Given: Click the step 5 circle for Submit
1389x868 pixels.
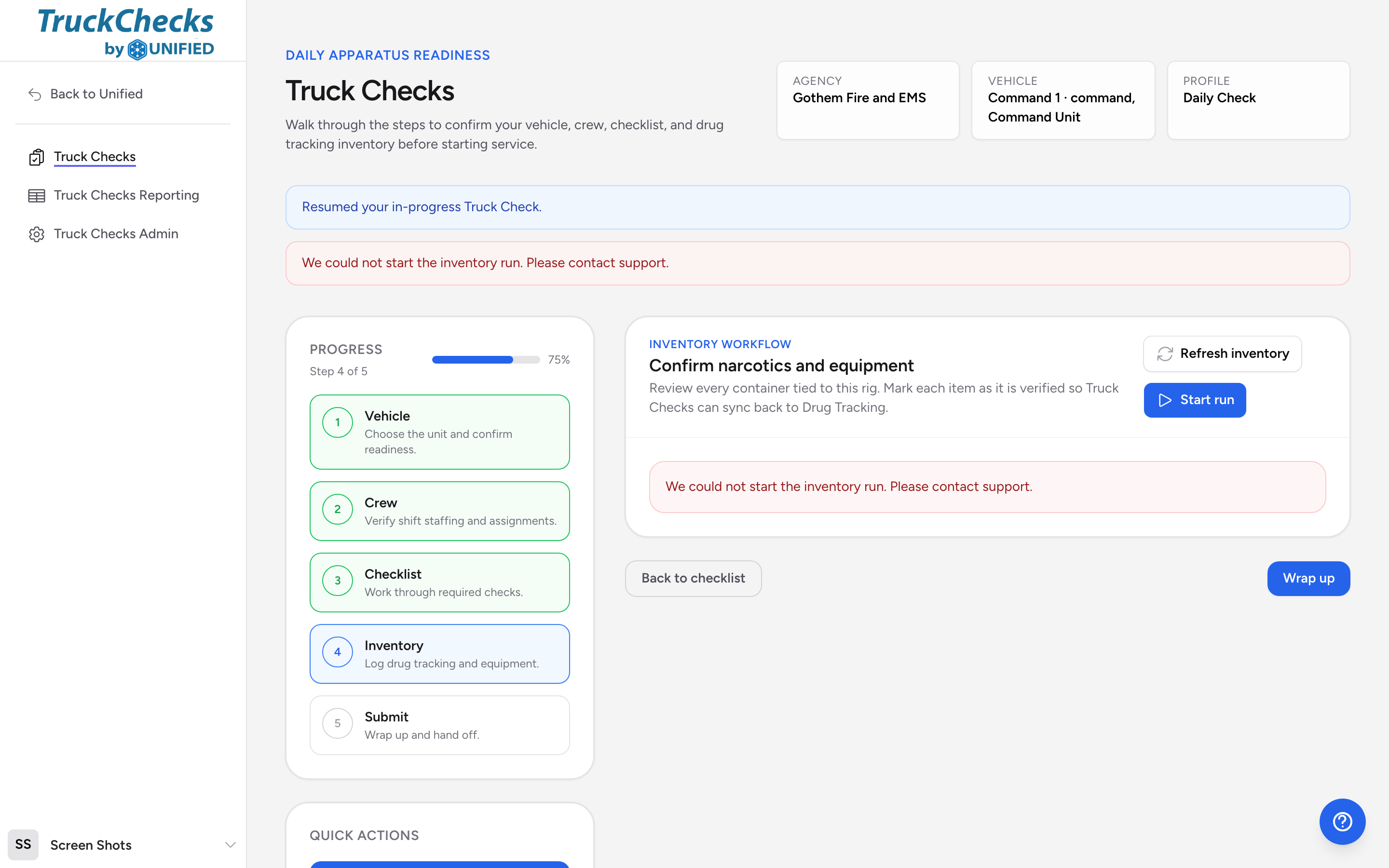Looking at the screenshot, I should click(x=338, y=723).
